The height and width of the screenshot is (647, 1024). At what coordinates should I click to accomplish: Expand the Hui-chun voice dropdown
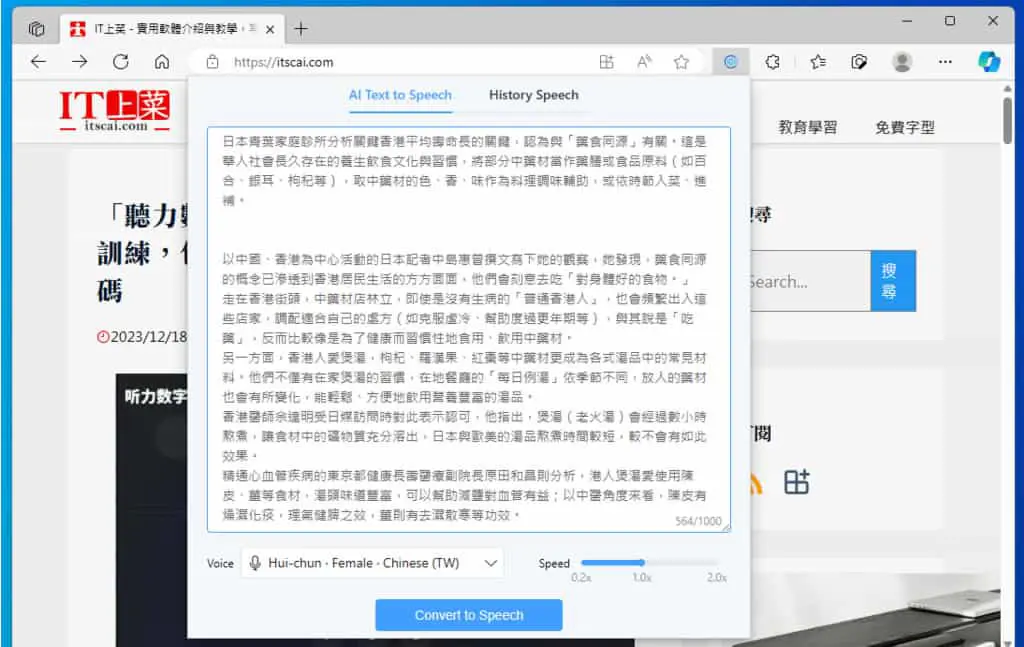pyautogui.click(x=372, y=563)
